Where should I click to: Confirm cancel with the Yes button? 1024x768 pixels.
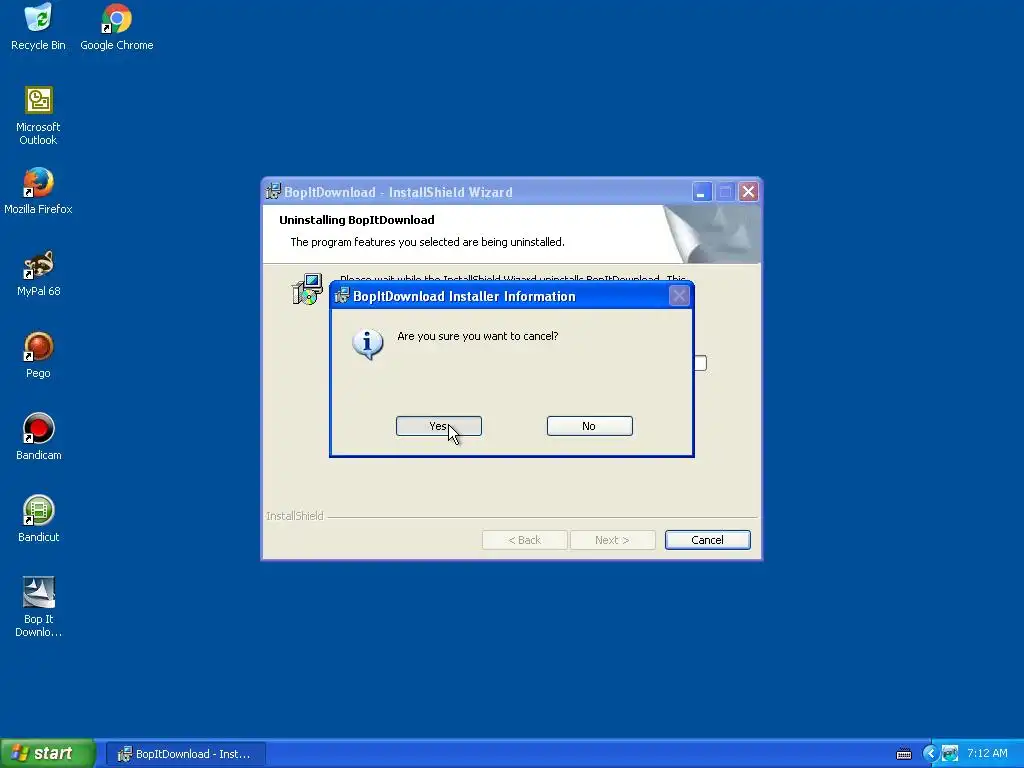[439, 426]
